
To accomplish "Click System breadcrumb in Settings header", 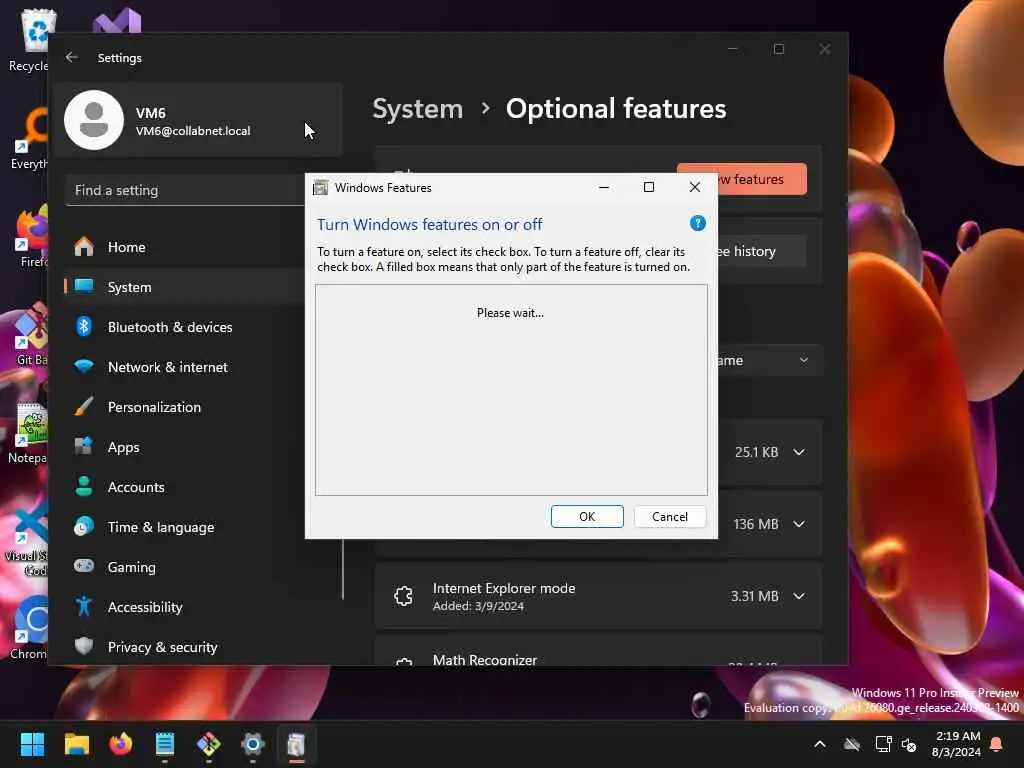I will click(x=417, y=108).
